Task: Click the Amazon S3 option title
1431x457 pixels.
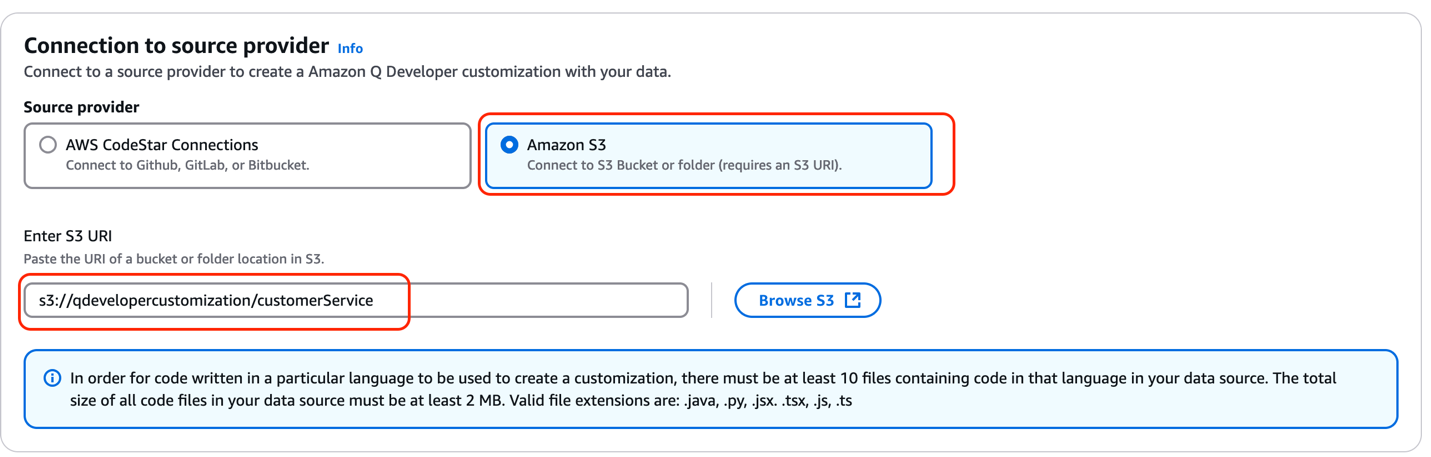Action: click(567, 145)
